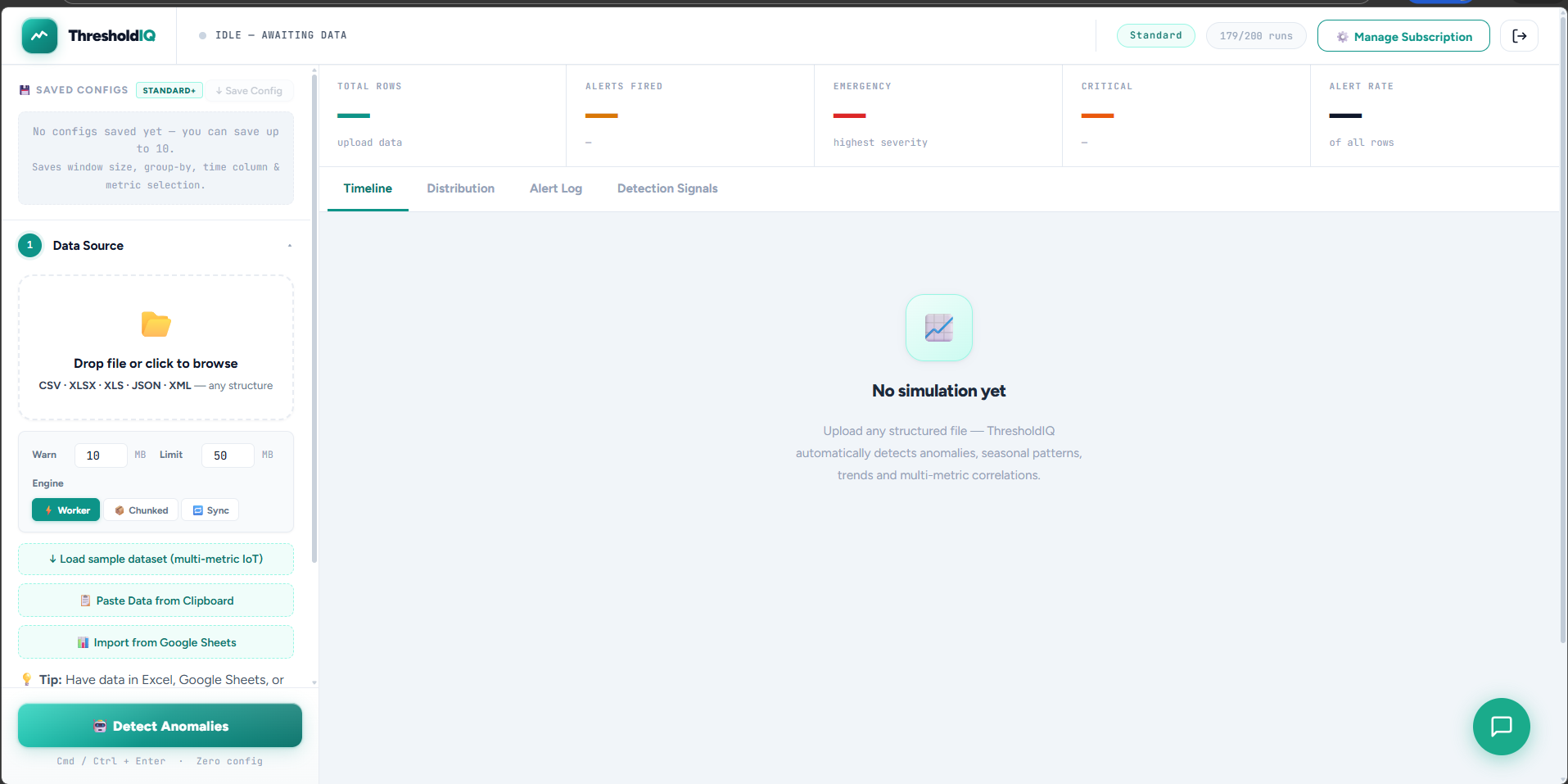Viewport: 1568px width, 784px height.
Task: Open the folder icon in the file drop zone
Action: (x=156, y=324)
